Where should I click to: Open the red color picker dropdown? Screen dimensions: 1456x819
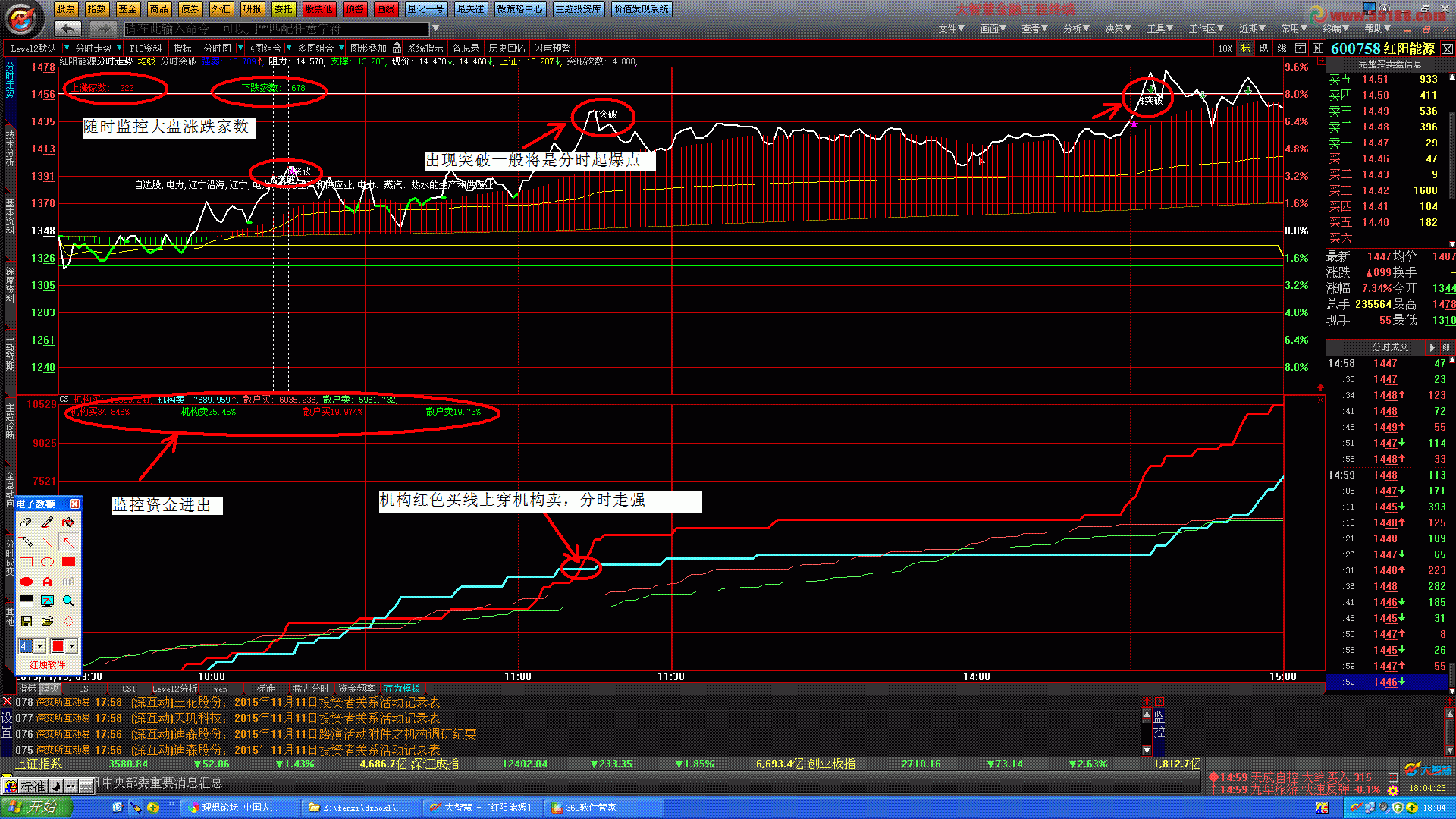tap(71, 645)
